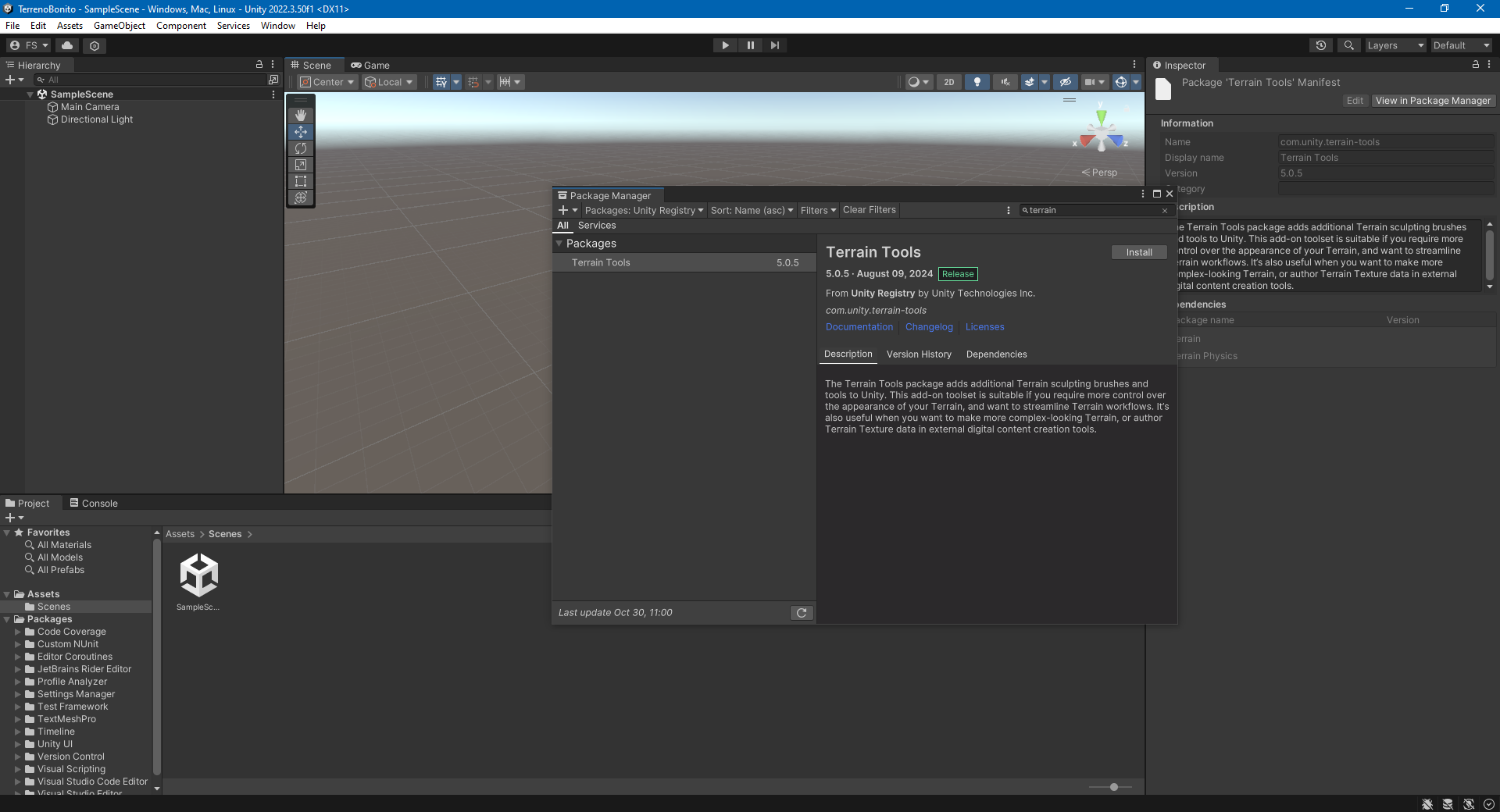Click the global Search magnifier icon

1348,45
